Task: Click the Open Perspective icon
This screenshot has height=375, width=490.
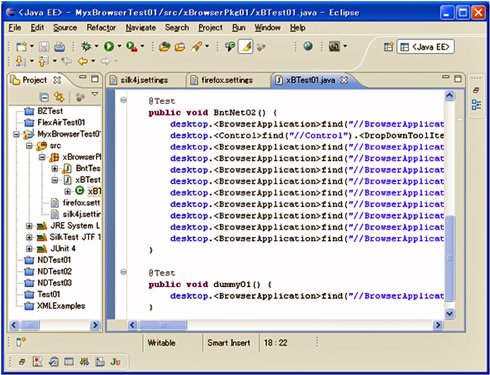Action: [x=388, y=47]
